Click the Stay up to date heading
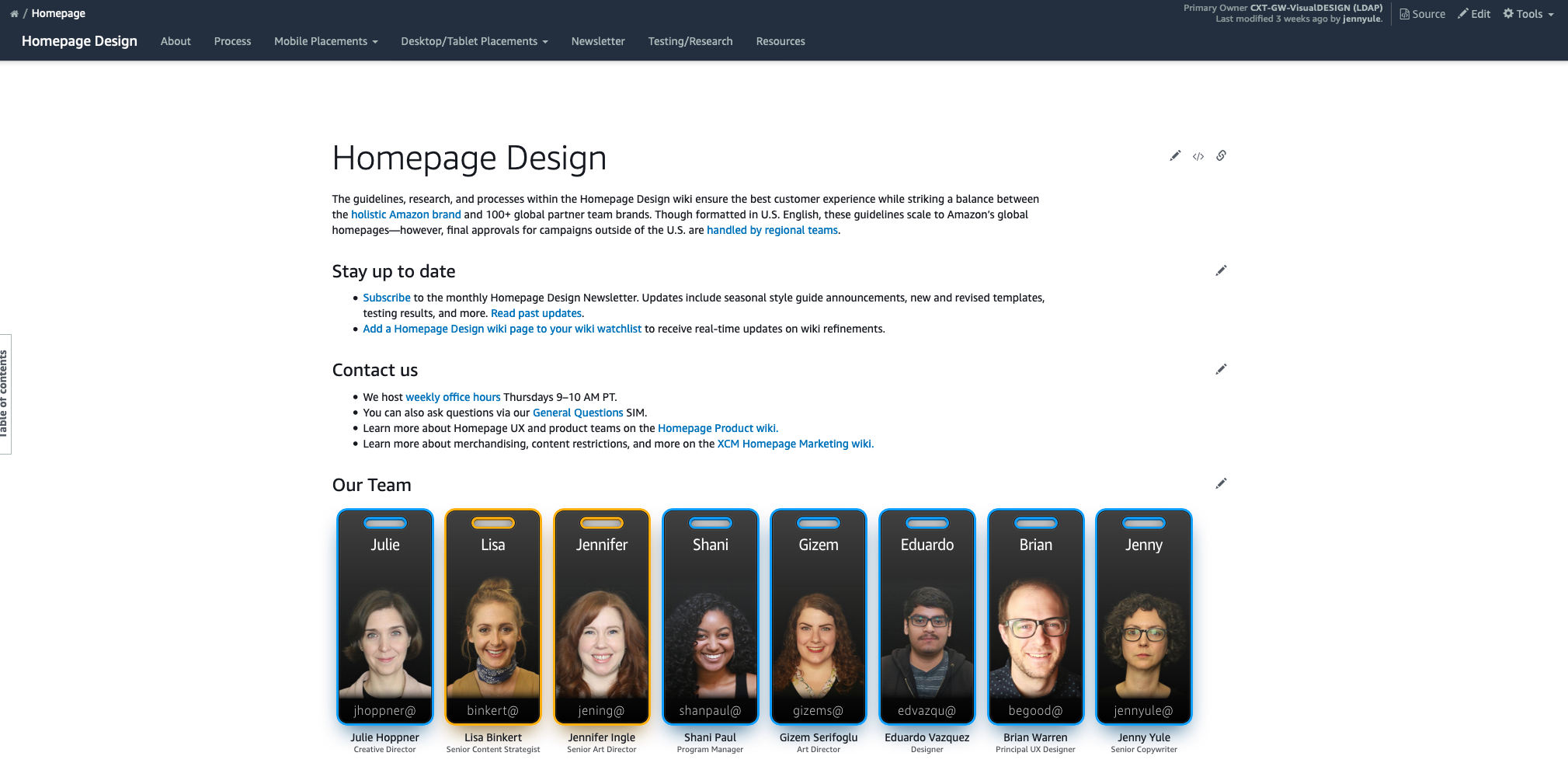Image resolution: width=1568 pixels, height=777 pixels. pos(394,271)
